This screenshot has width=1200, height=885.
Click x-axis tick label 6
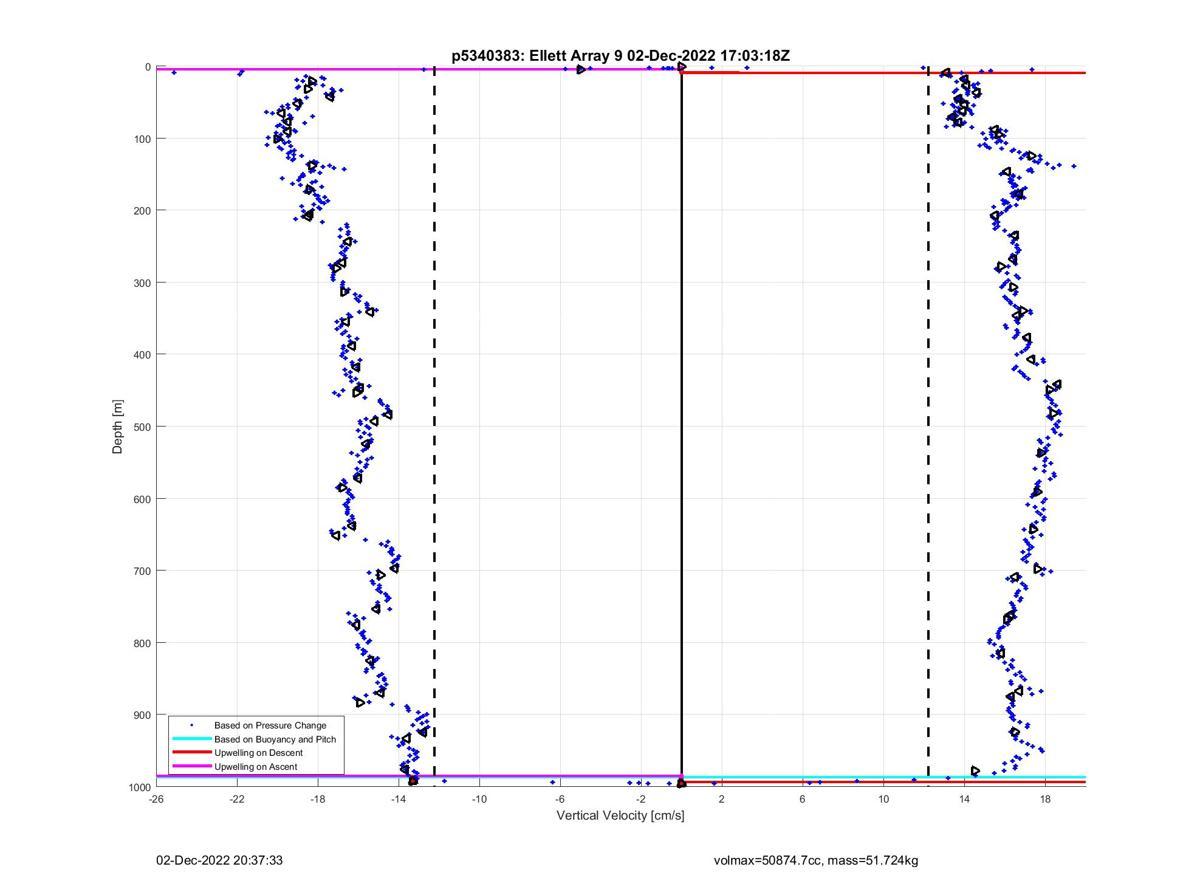pos(803,799)
